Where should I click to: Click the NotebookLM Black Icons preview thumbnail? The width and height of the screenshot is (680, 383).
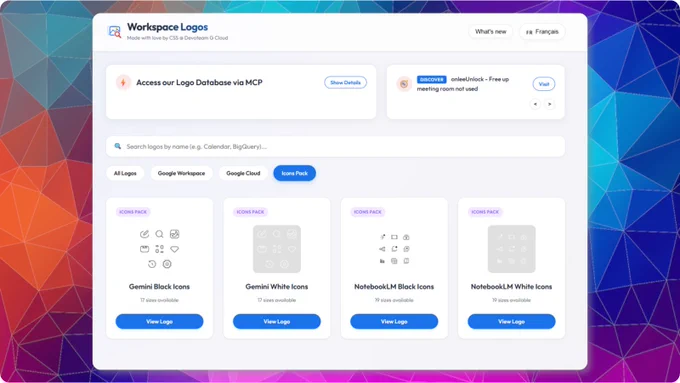point(394,249)
